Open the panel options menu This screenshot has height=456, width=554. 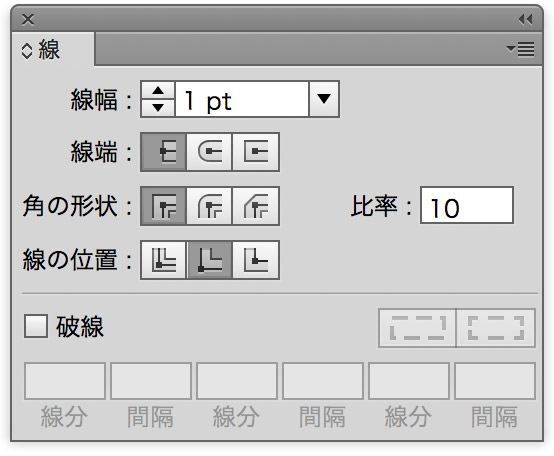(x=520, y=49)
